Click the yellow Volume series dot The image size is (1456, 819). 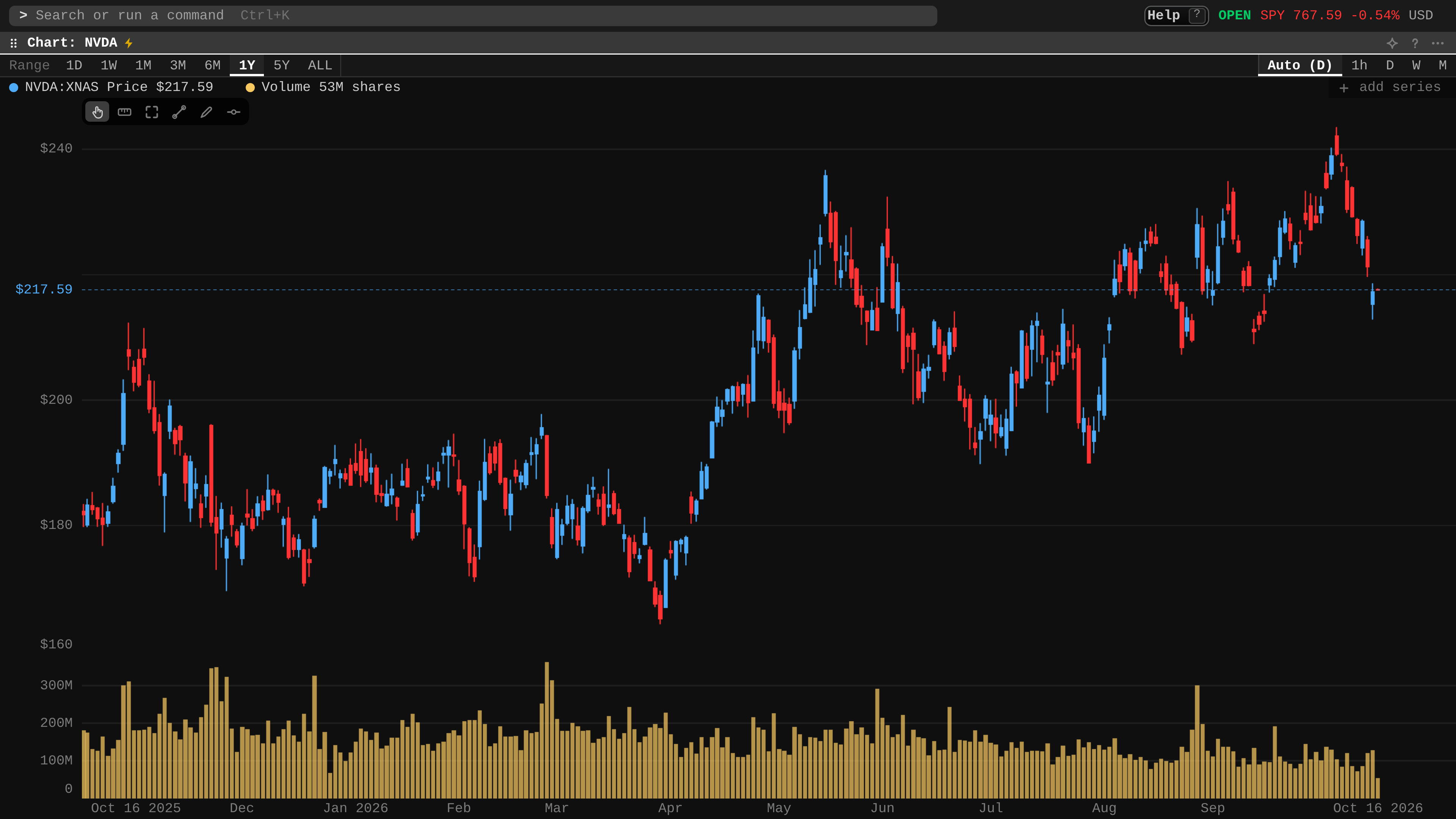pyautogui.click(x=250, y=87)
